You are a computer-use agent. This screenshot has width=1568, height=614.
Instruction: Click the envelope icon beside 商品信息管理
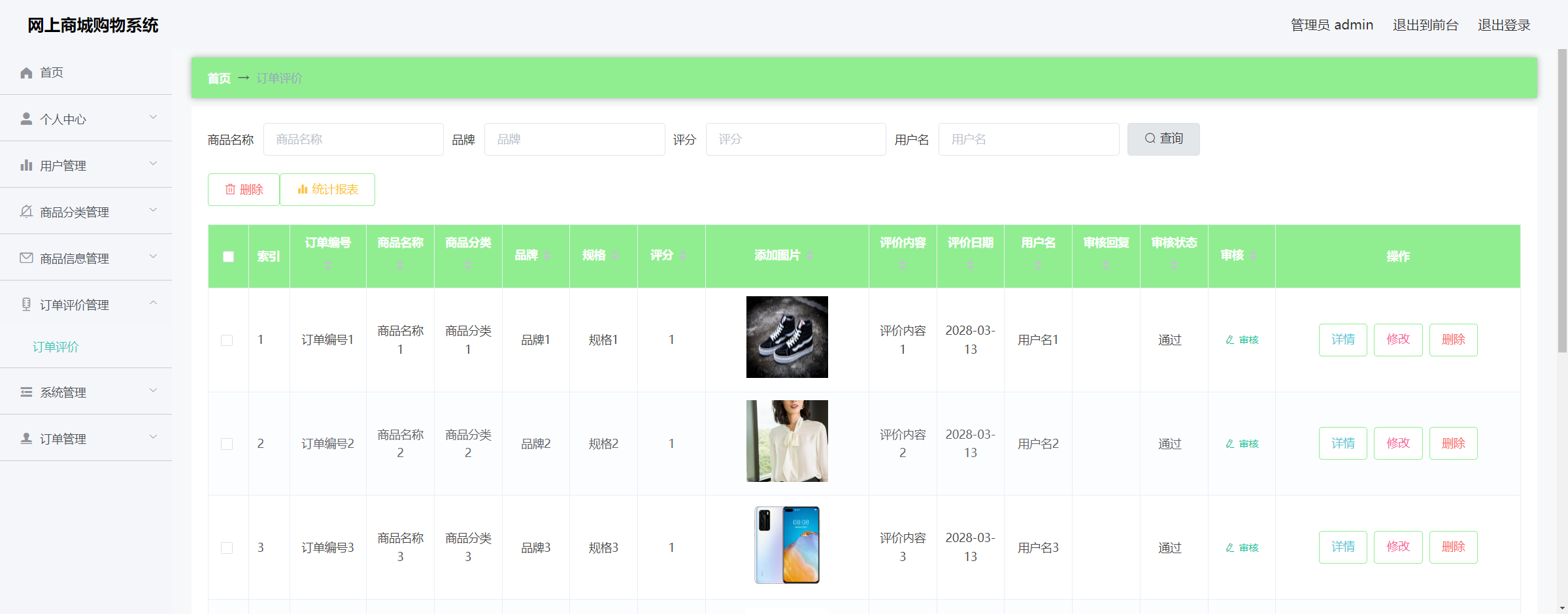[x=26, y=258]
